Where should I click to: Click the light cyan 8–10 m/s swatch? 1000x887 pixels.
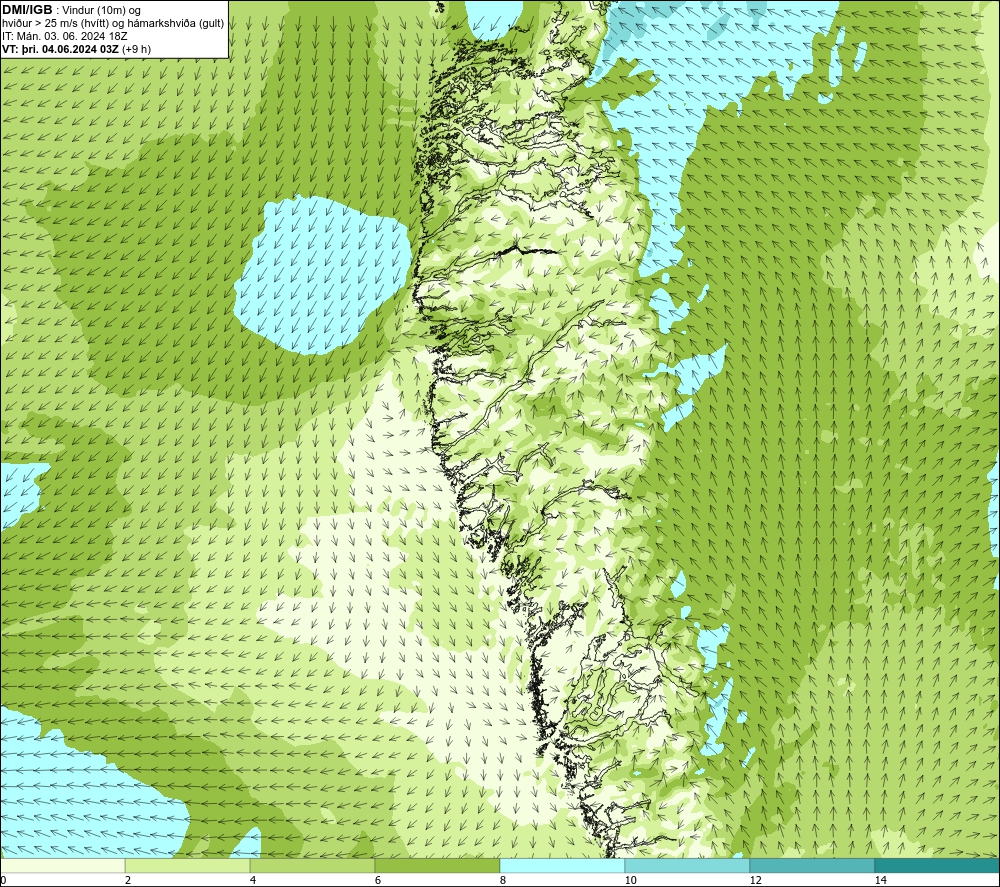click(x=562, y=866)
